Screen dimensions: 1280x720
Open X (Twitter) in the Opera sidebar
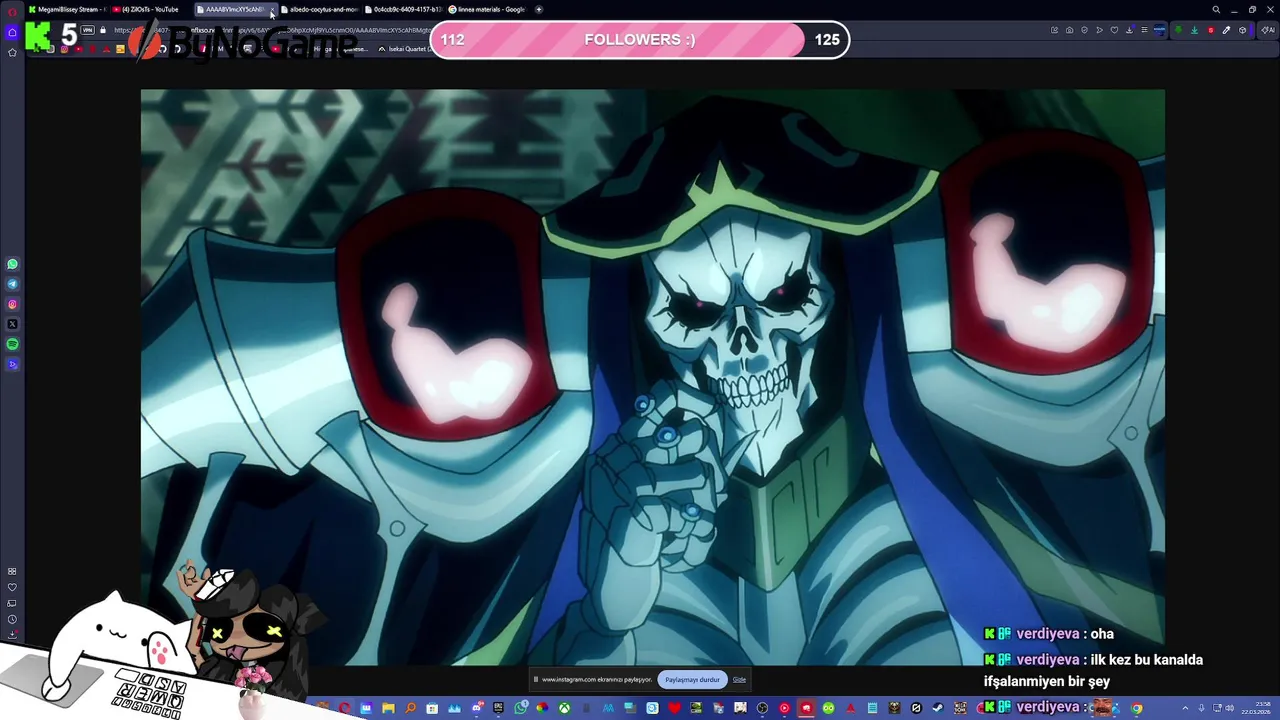click(x=12, y=324)
